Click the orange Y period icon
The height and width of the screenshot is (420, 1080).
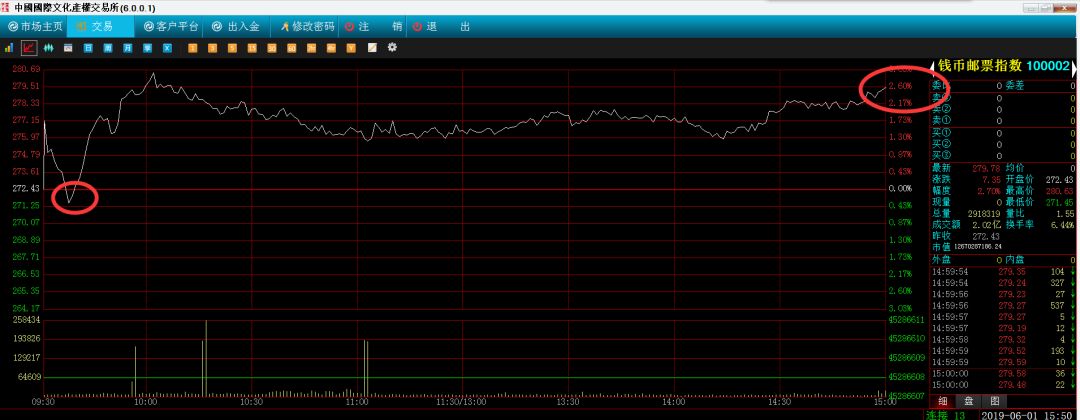click(x=351, y=48)
